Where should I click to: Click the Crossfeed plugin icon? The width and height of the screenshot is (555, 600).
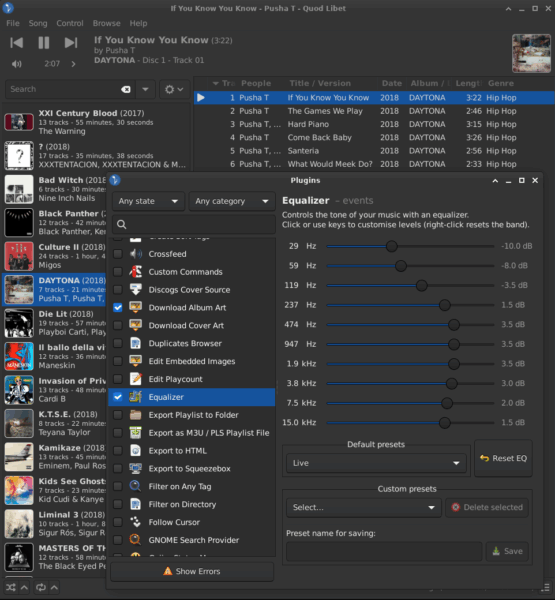[135, 254]
